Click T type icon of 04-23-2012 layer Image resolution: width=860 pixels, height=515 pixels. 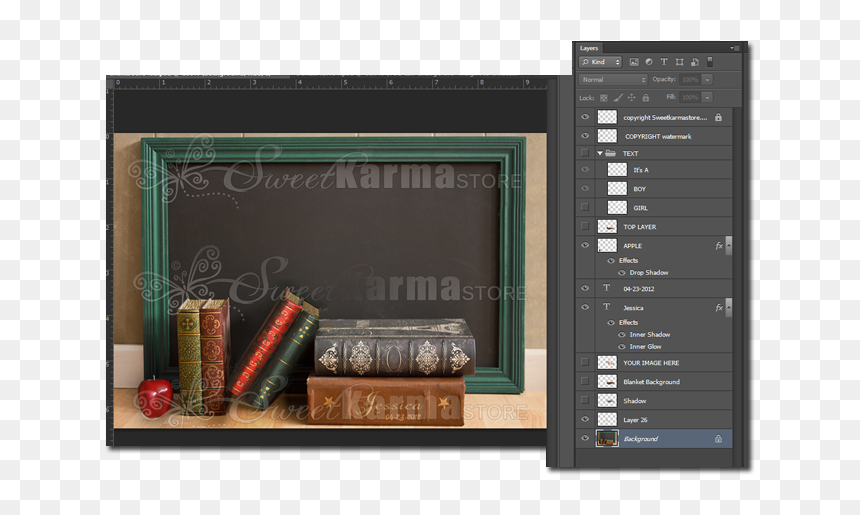click(607, 288)
